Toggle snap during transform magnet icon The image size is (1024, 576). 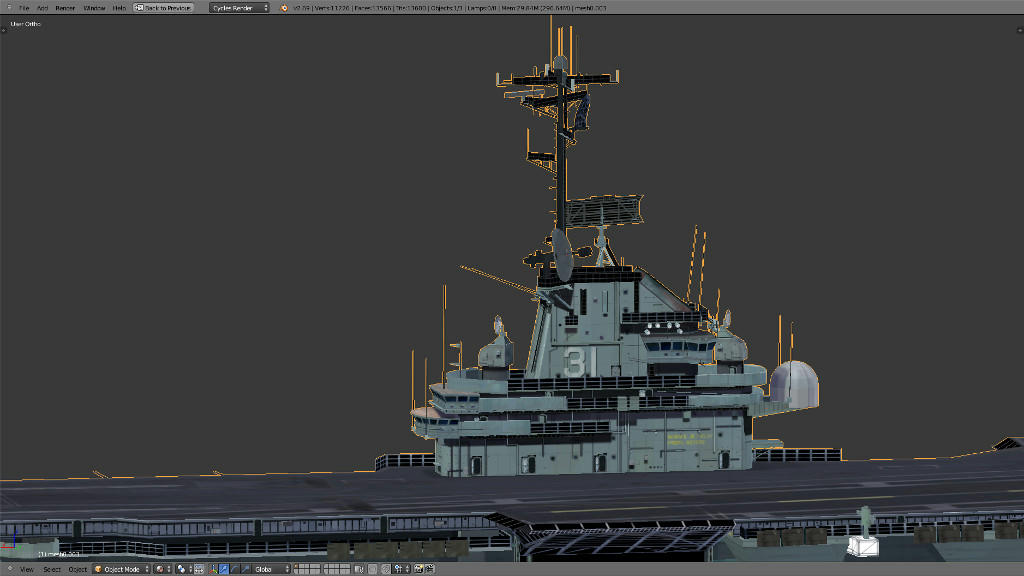[x=385, y=569]
